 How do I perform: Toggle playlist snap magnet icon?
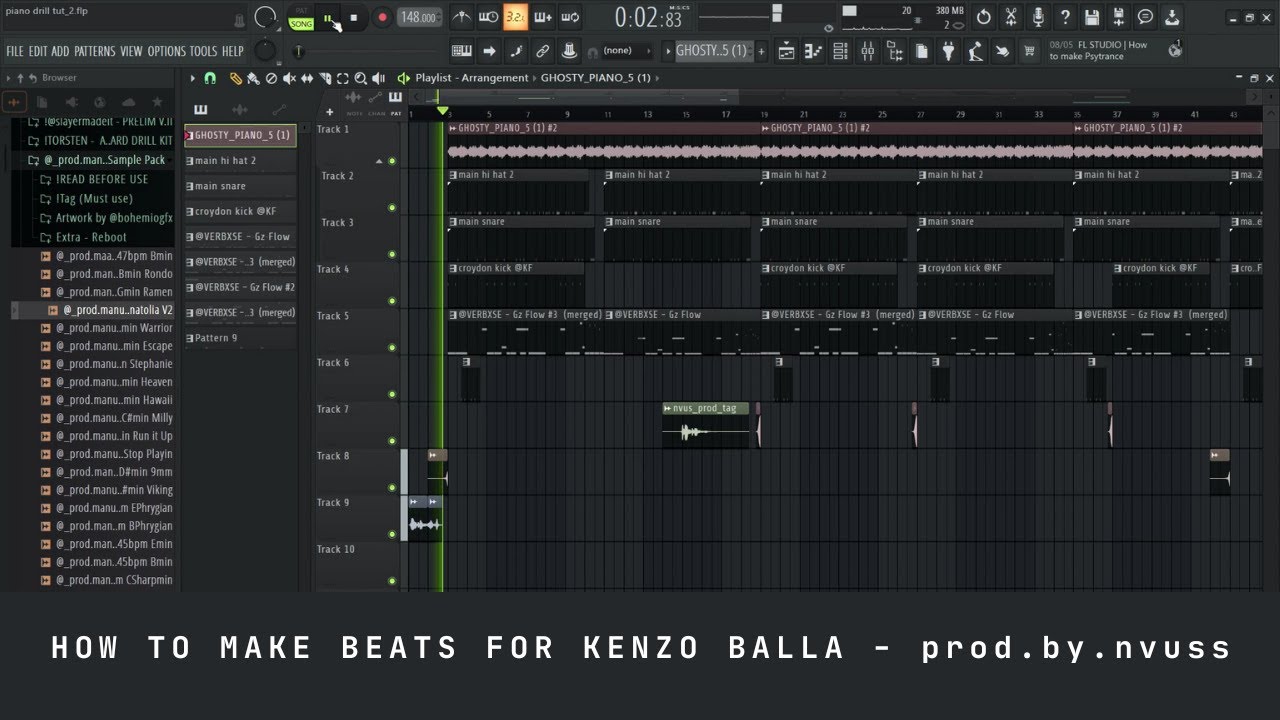pyautogui.click(x=210, y=78)
